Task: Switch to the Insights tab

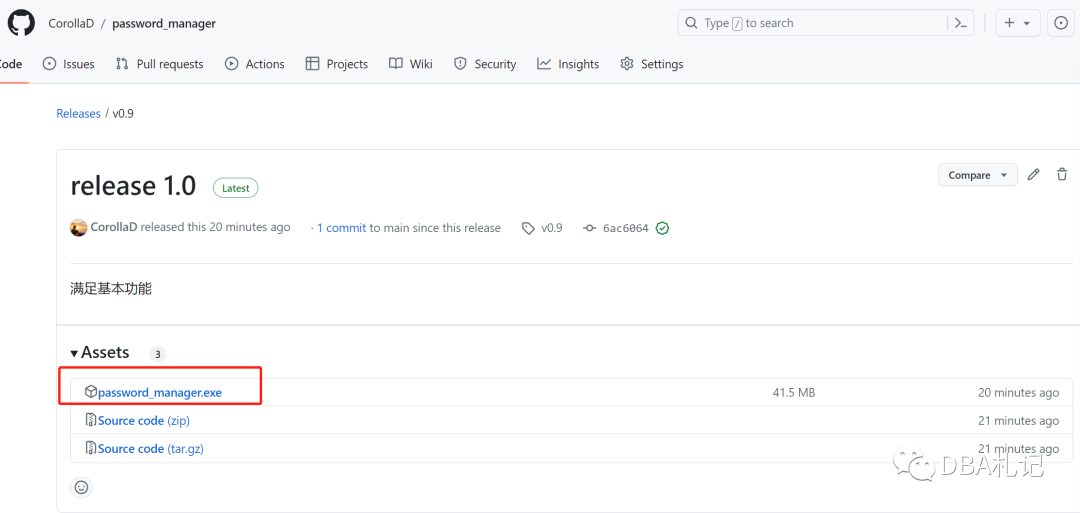Action: tap(568, 64)
